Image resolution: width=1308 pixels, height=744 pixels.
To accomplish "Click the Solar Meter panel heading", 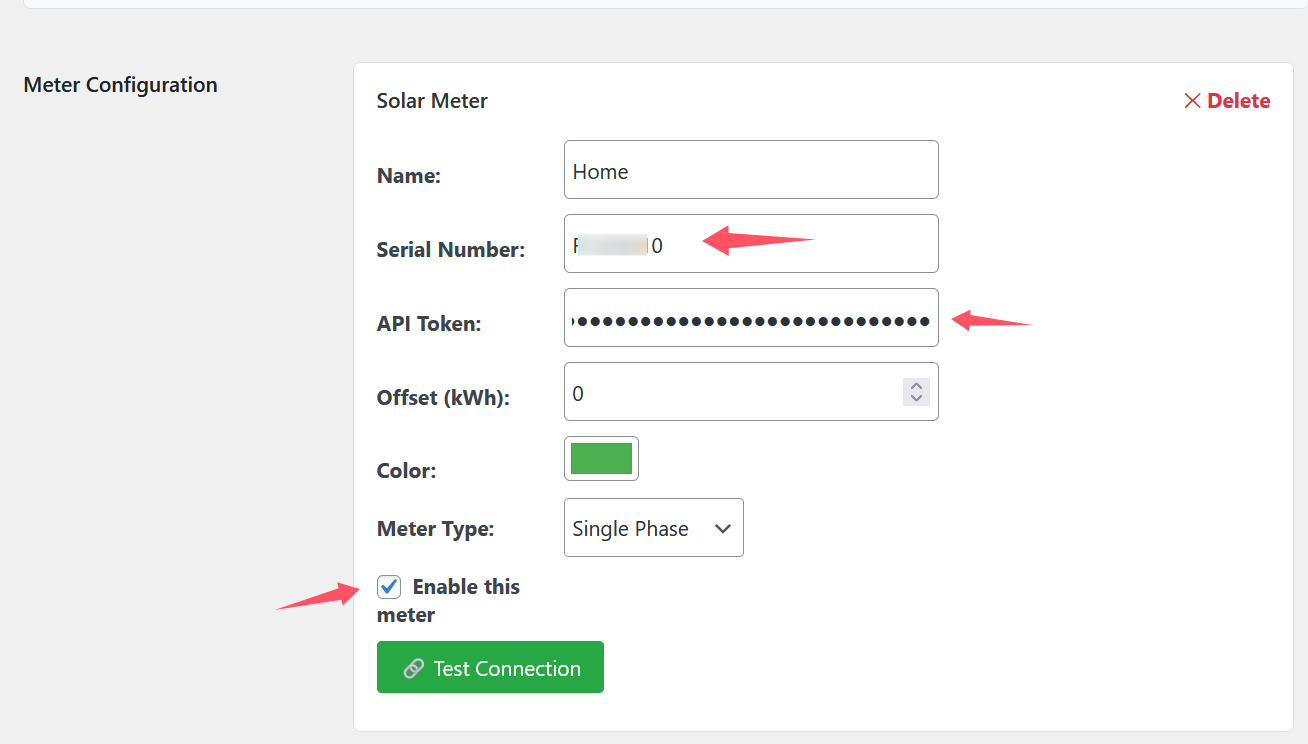I will (432, 101).
